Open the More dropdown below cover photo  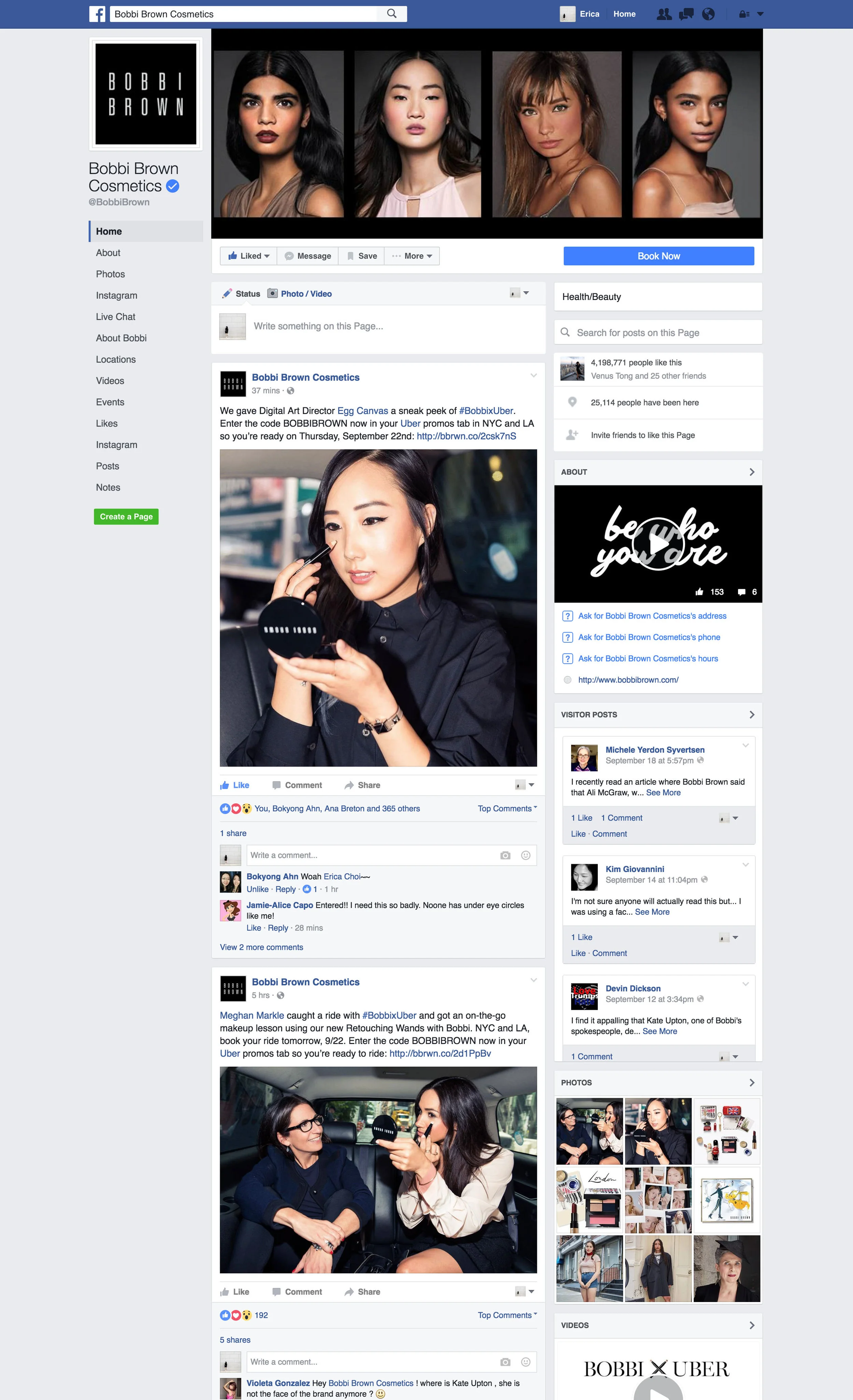(x=413, y=256)
